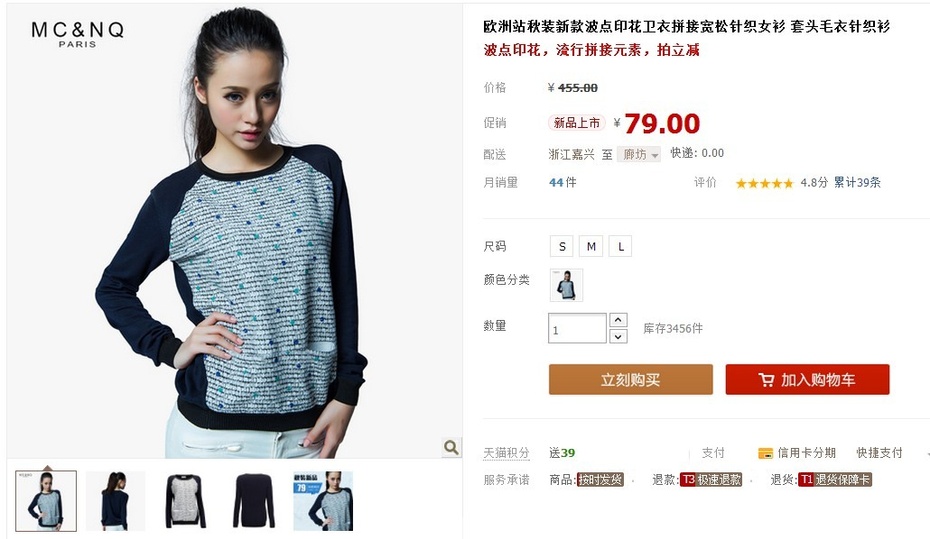Screen dimensions: 930x539
Task: Select size M option
Action: click(x=591, y=246)
